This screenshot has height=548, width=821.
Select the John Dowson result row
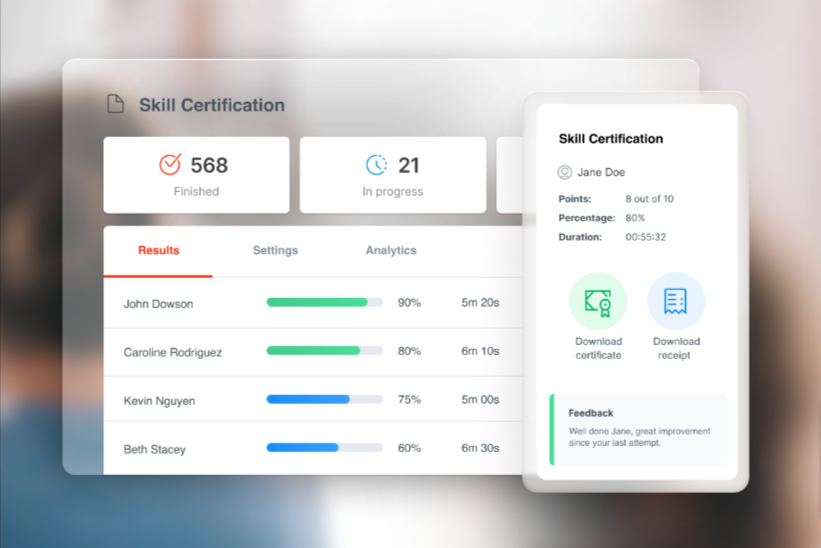click(x=158, y=303)
